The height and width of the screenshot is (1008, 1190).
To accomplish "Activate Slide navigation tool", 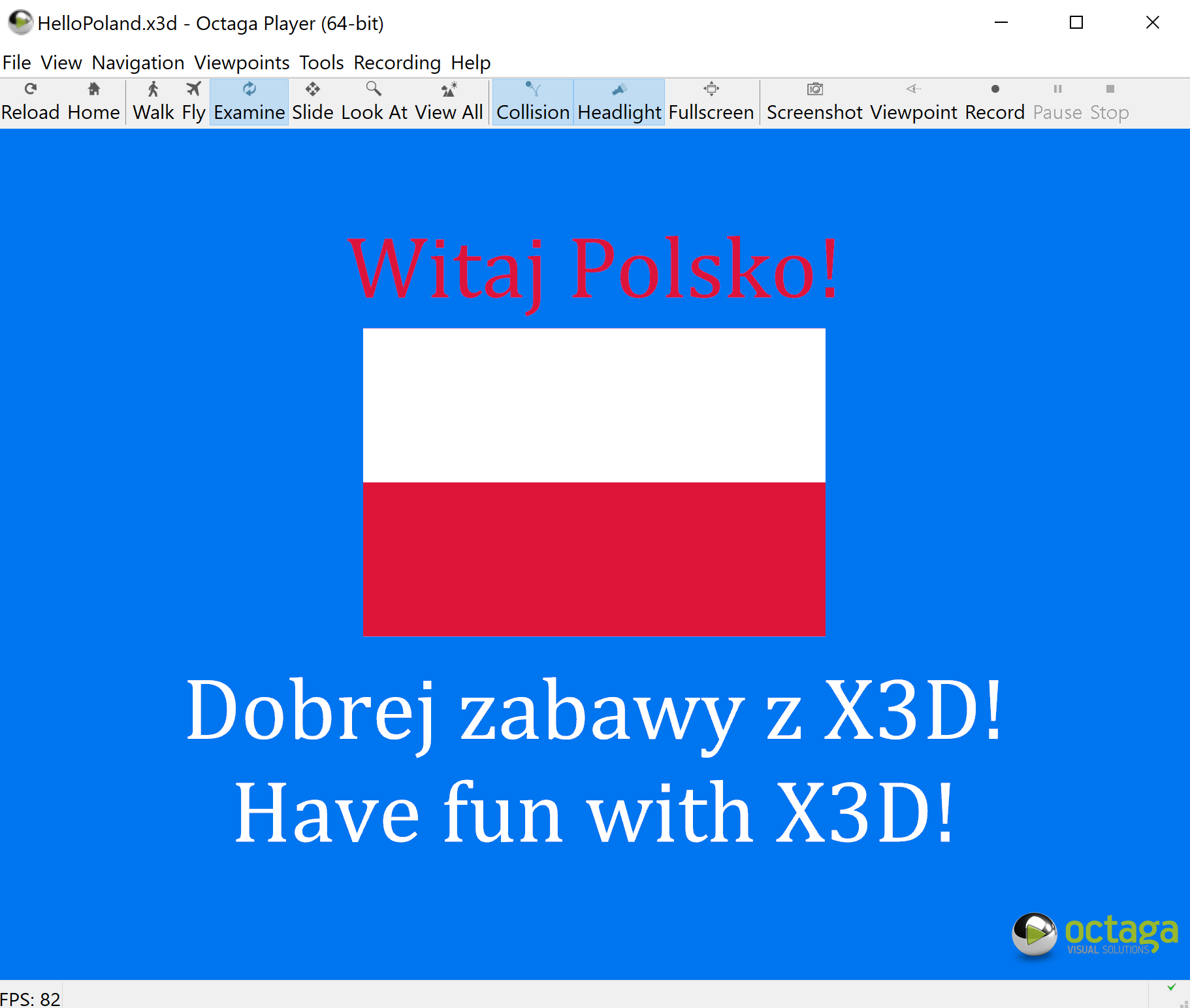I will pos(312,102).
